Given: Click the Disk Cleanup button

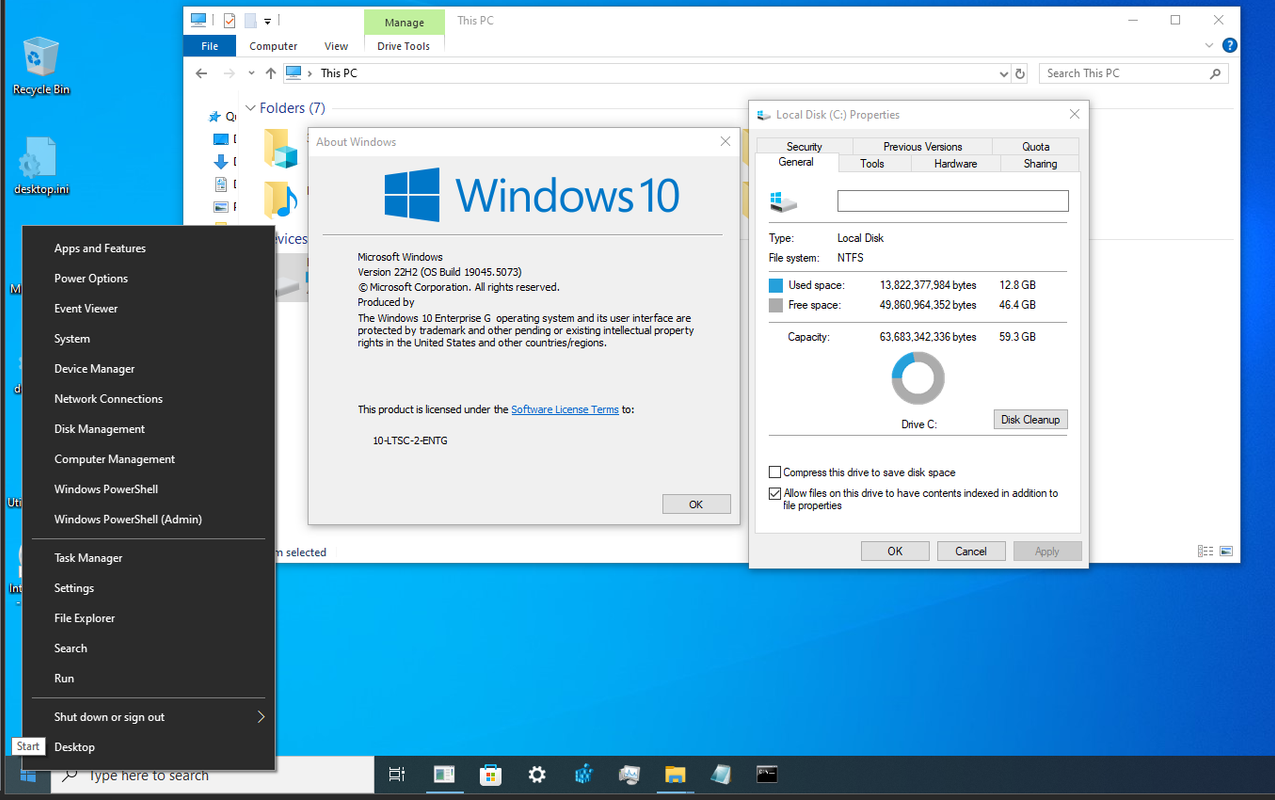Looking at the screenshot, I should click(x=1030, y=420).
